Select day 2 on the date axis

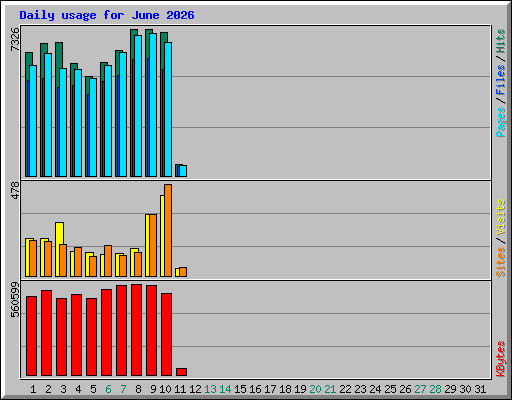(x=48, y=389)
